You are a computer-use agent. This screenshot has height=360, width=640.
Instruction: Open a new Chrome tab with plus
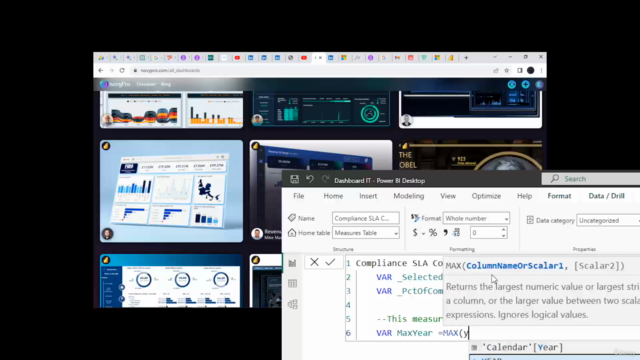click(466, 58)
